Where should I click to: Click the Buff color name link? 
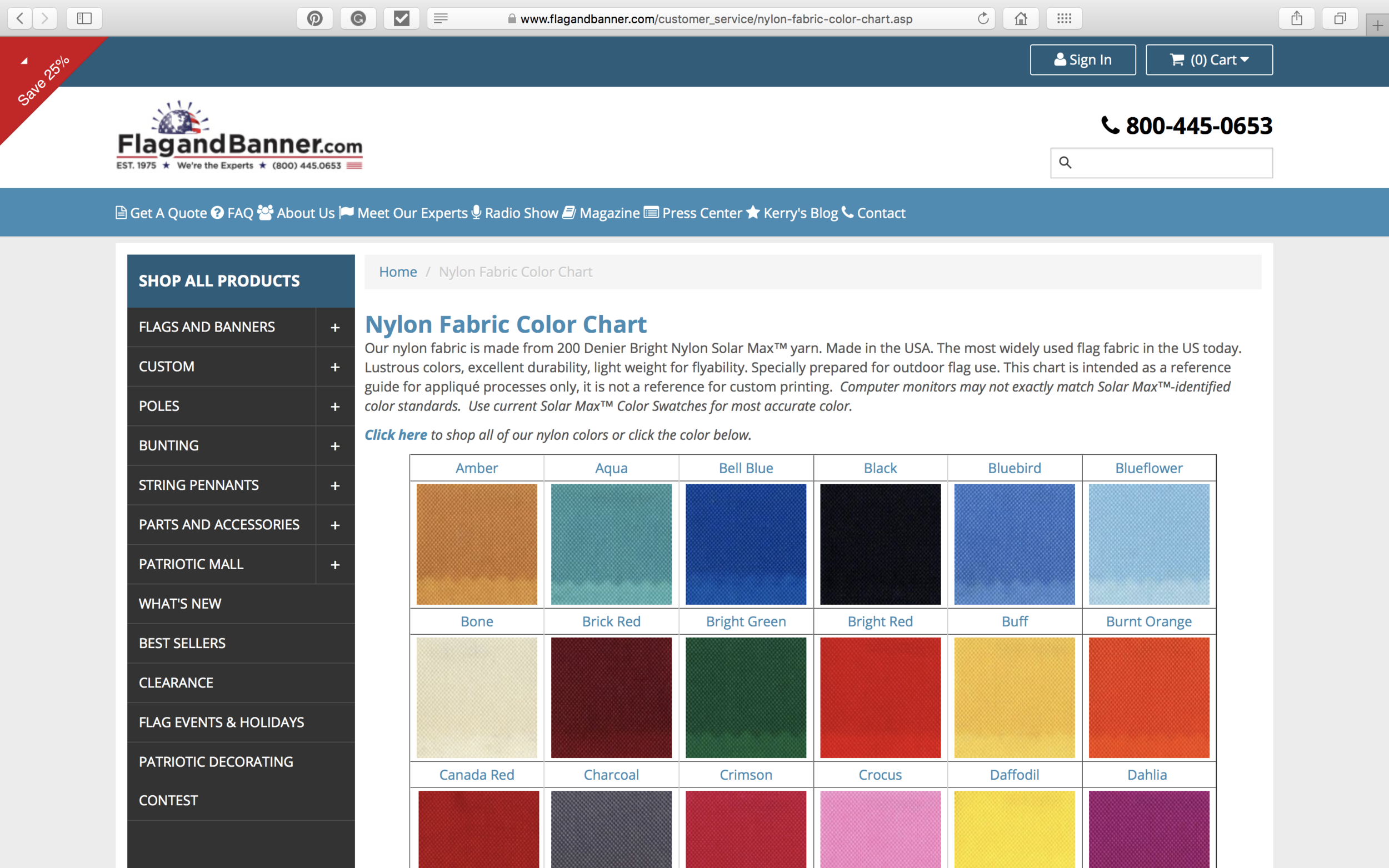(x=1015, y=621)
